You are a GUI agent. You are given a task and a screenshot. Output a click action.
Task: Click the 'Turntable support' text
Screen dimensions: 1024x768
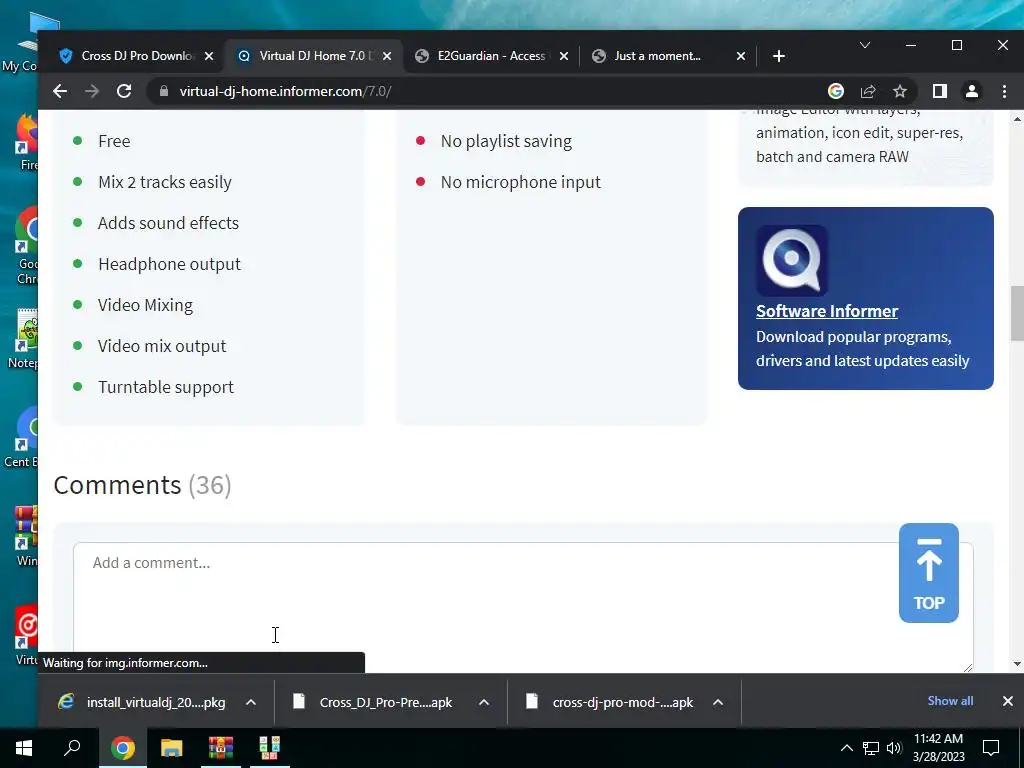click(166, 387)
